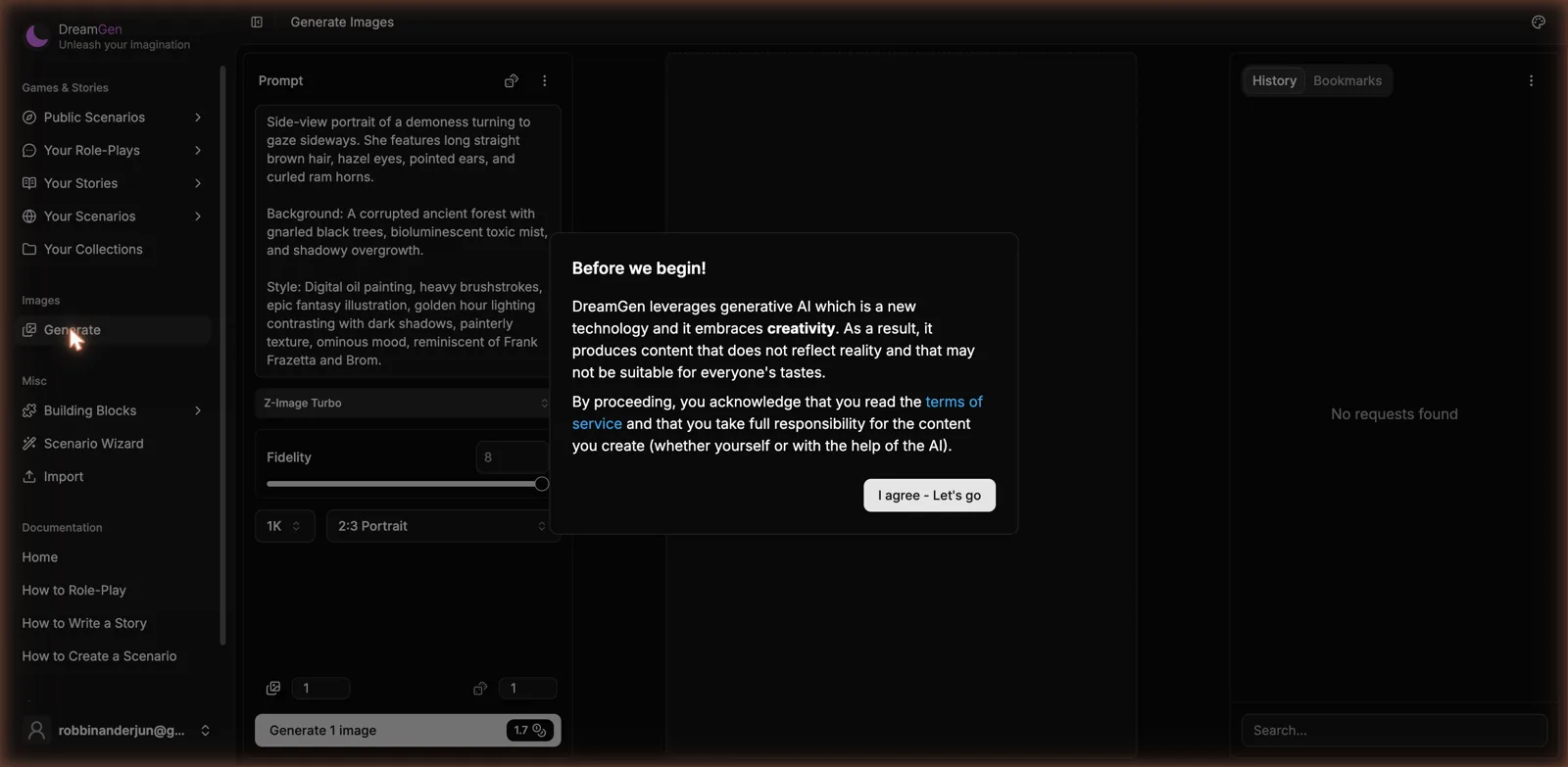Click the number field beside bottom share icon
Screen dimensions: 1568x767
pos(527,689)
